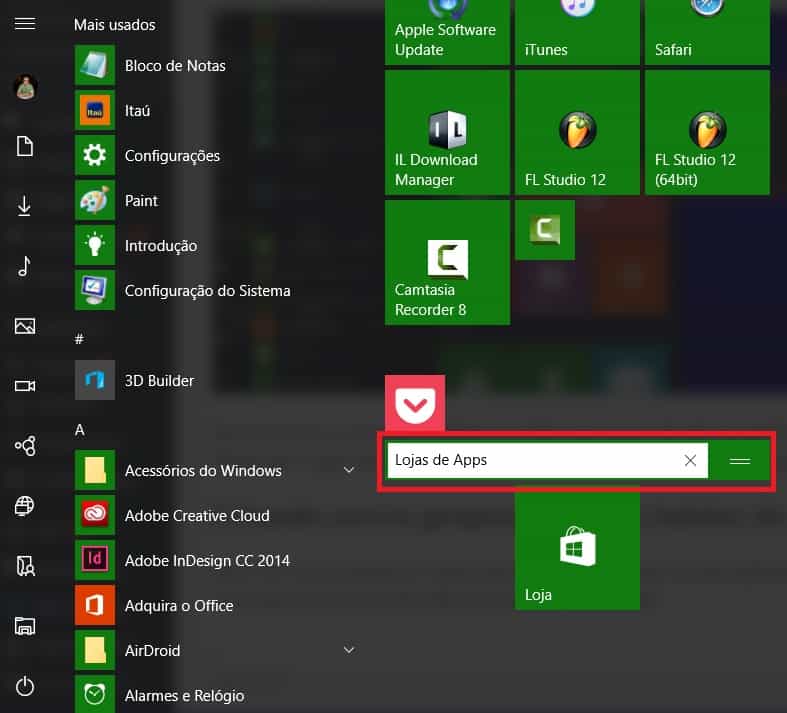Select the AirDroid folder icon
787x713 pixels.
(x=95, y=650)
